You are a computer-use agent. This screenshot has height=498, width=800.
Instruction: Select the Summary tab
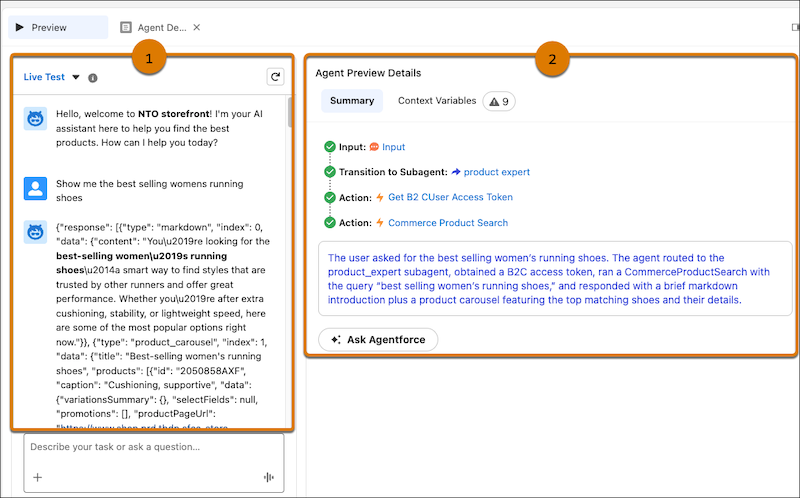click(352, 101)
